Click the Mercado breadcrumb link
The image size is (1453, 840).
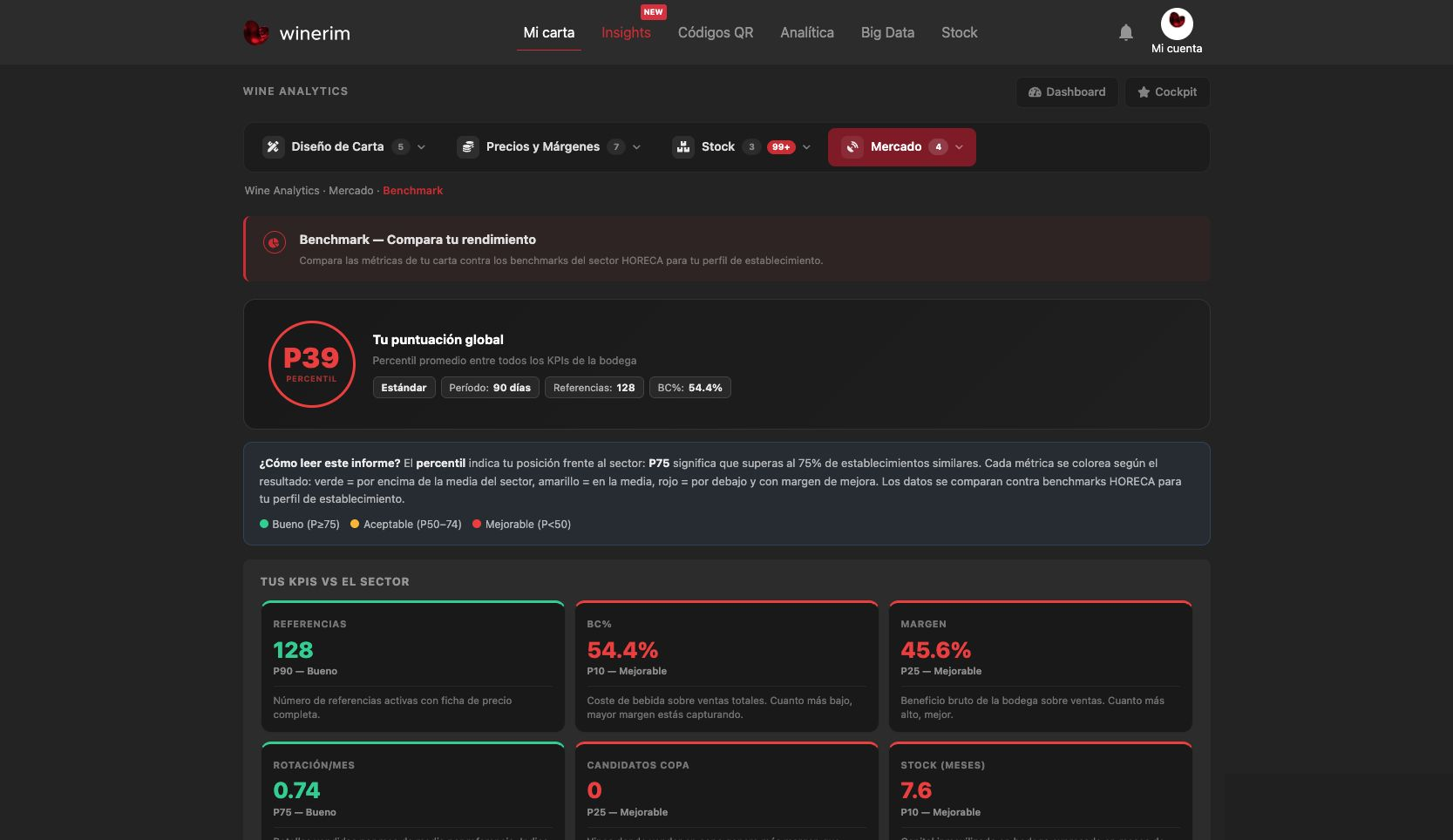[351, 191]
